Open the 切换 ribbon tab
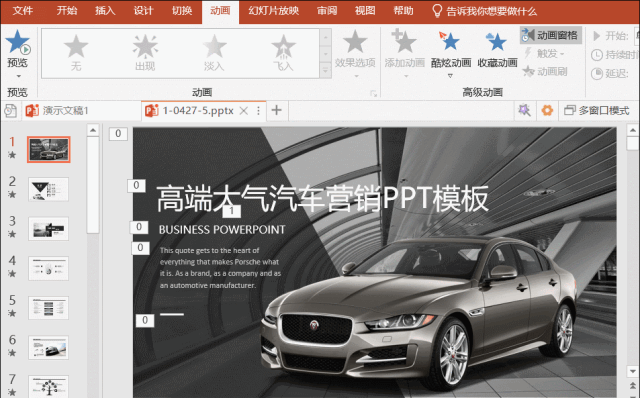This screenshot has width=640, height=398. tap(182, 11)
